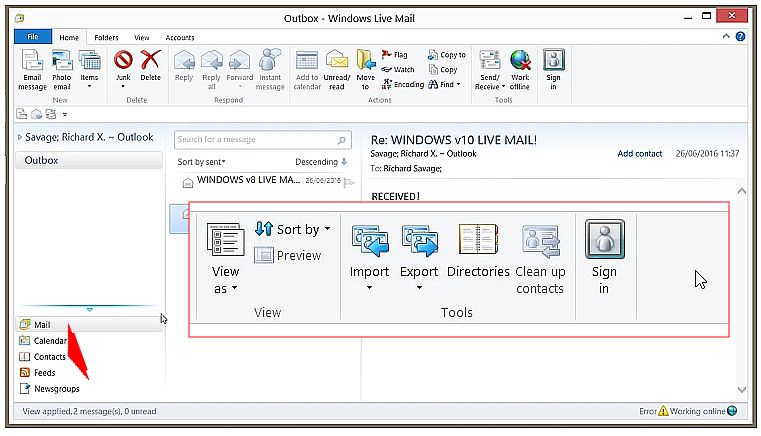761x436 pixels.
Task: Click the reading pane scroll down arrow
Action: point(742,389)
